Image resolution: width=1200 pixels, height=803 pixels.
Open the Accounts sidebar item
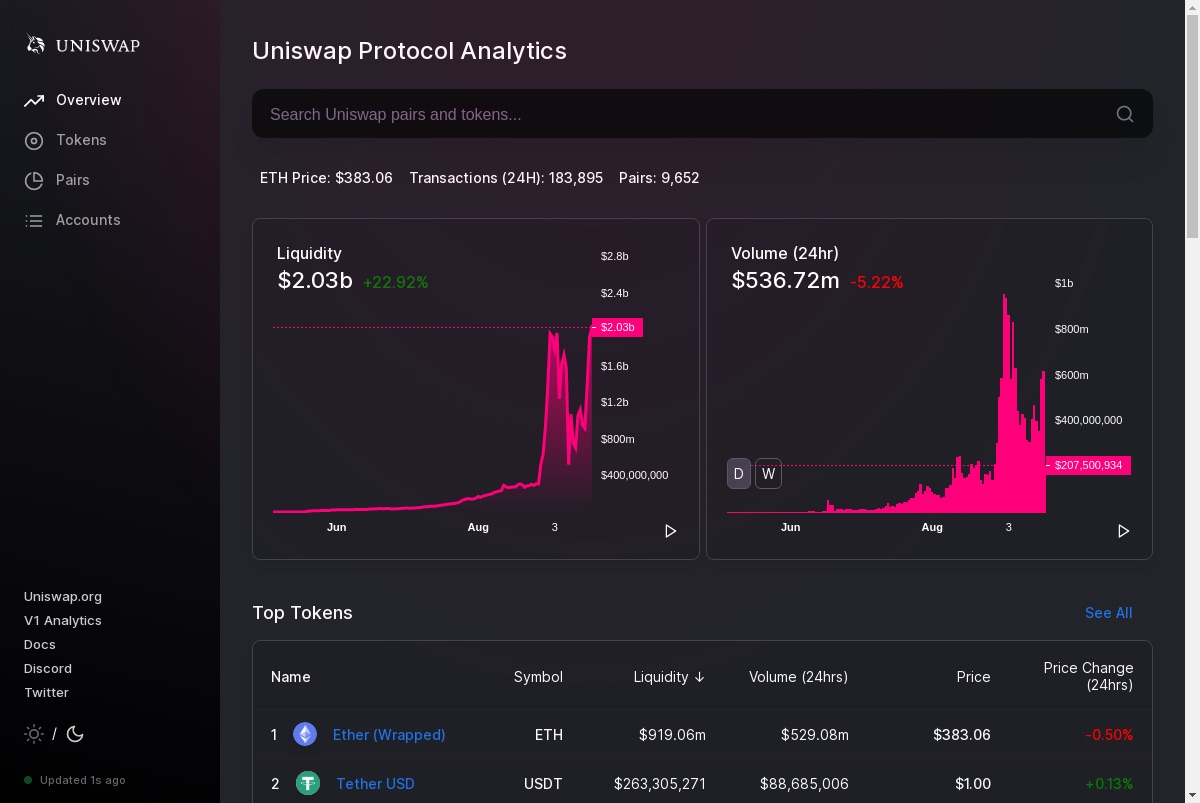click(72, 220)
